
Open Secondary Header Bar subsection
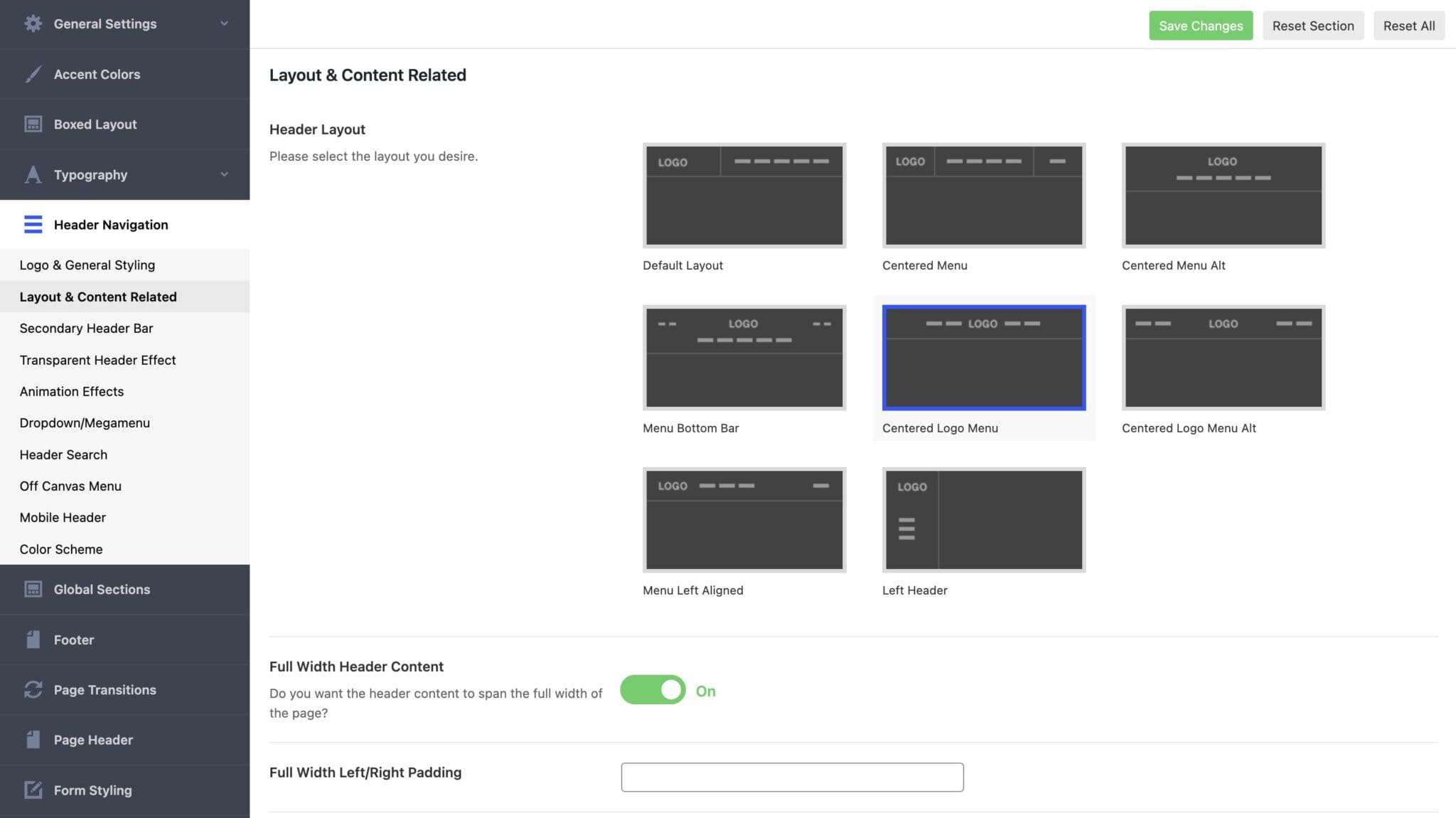pos(124,328)
